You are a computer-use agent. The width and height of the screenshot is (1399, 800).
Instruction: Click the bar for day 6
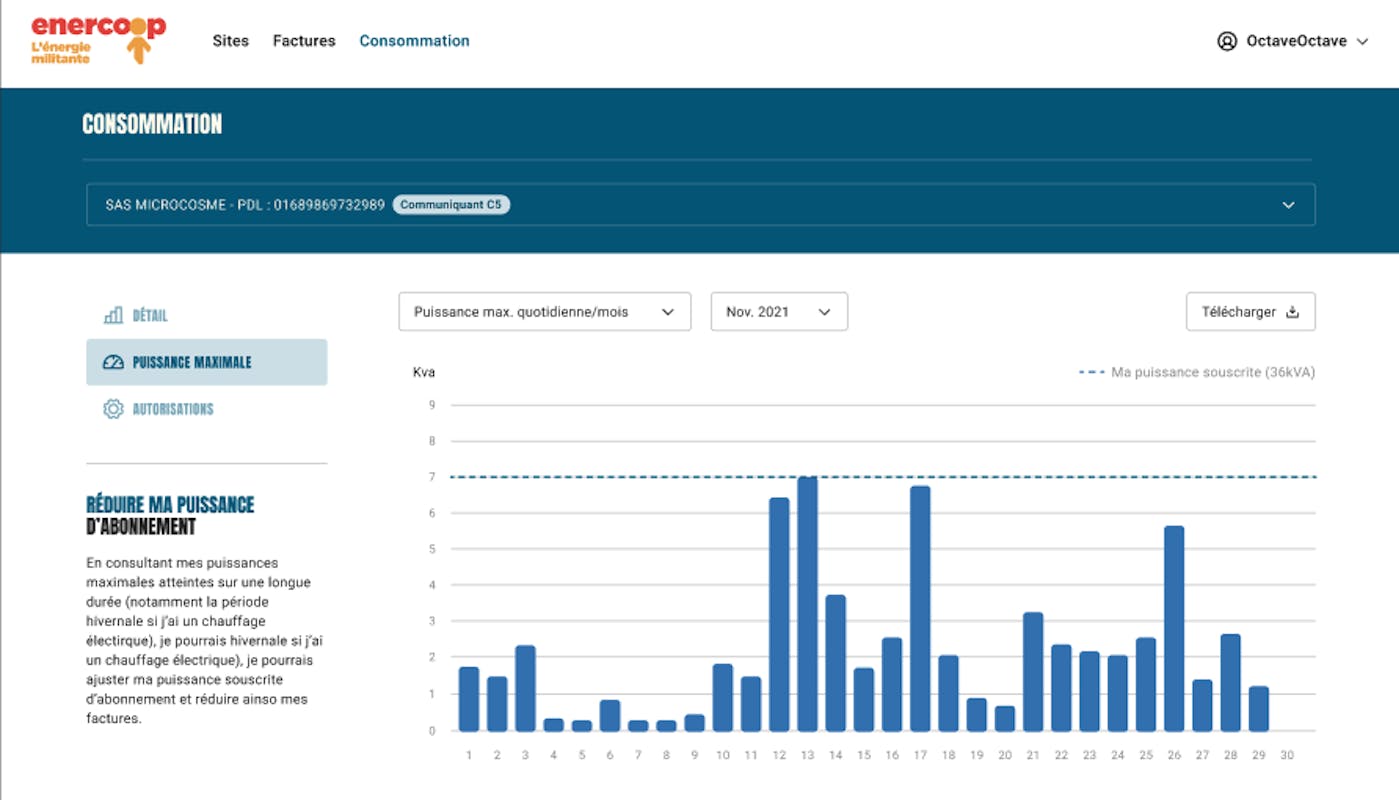pyautogui.click(x=610, y=715)
